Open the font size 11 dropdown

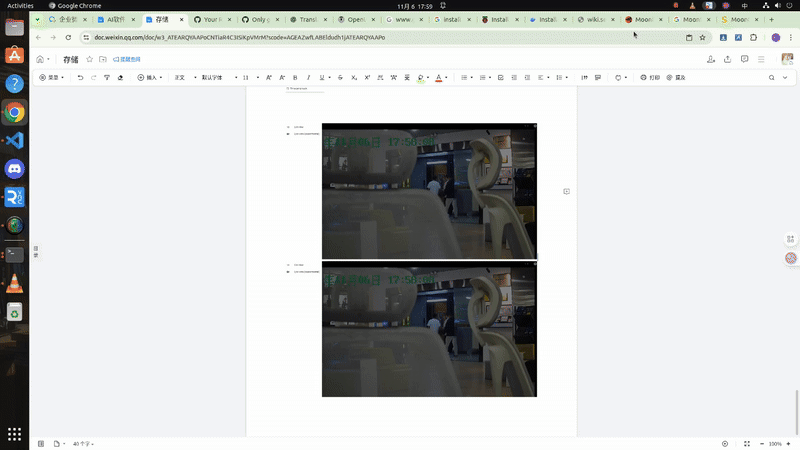248,77
